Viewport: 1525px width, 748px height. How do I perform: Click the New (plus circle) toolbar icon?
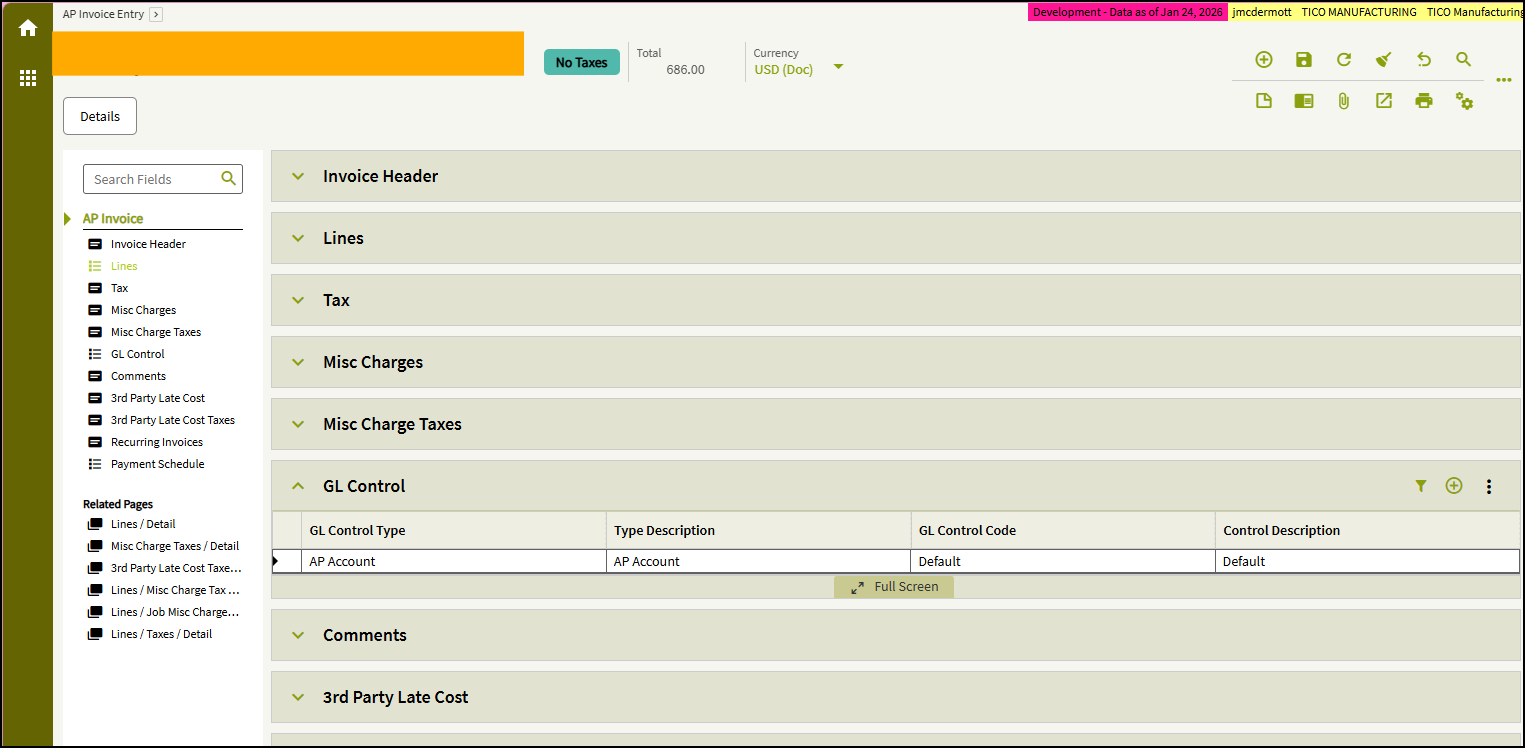click(x=1264, y=60)
